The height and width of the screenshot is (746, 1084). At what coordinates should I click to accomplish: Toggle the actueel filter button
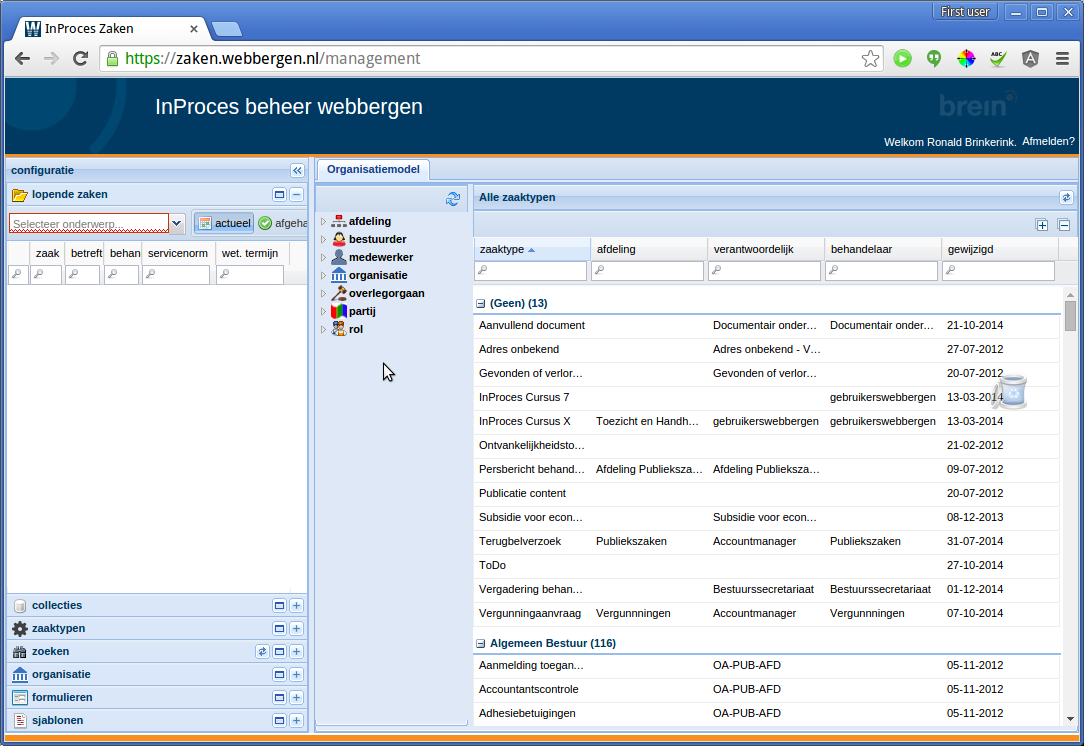pyautogui.click(x=224, y=223)
